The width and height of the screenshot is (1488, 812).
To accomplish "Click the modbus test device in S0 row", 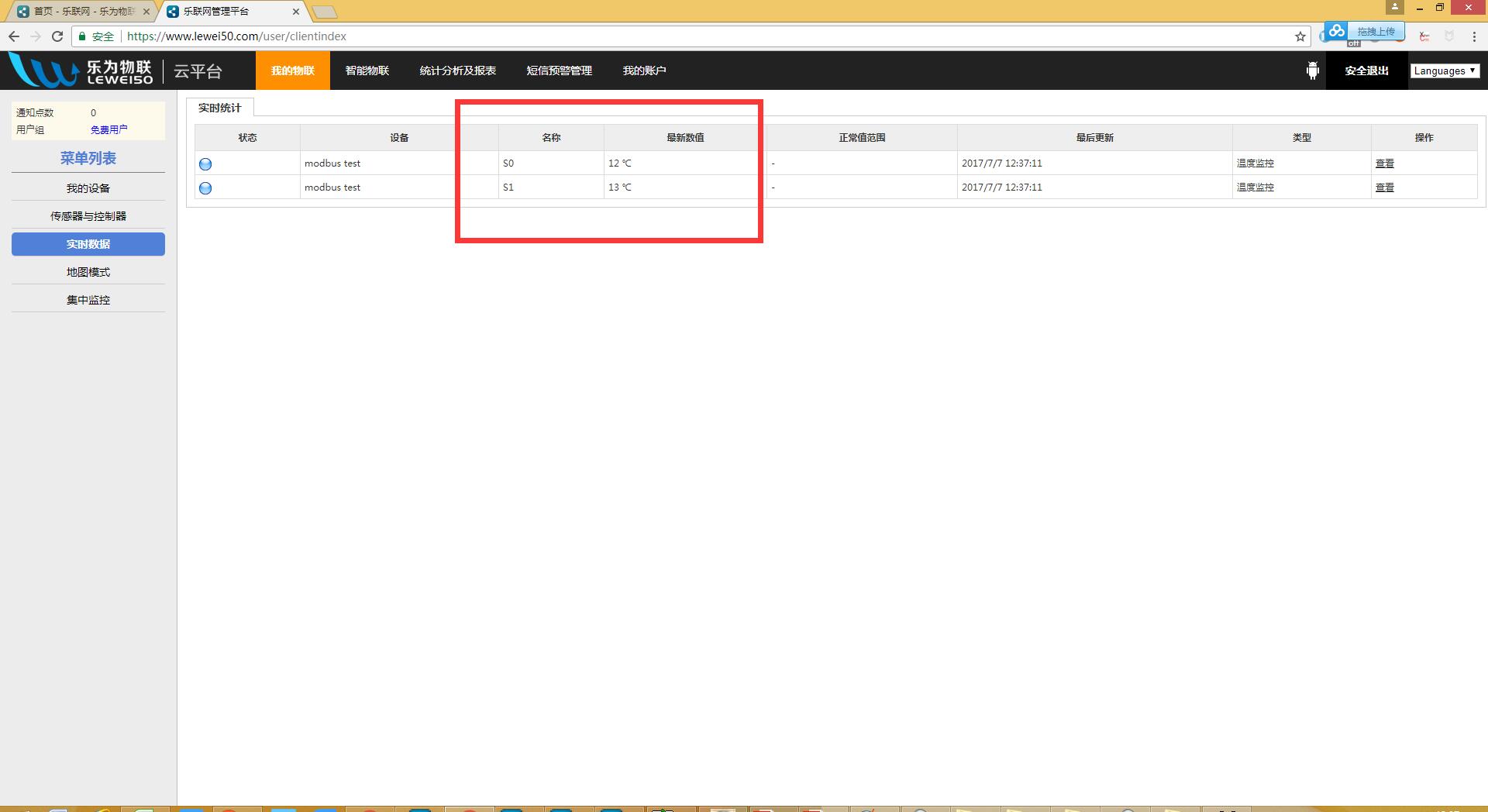I will [332, 163].
